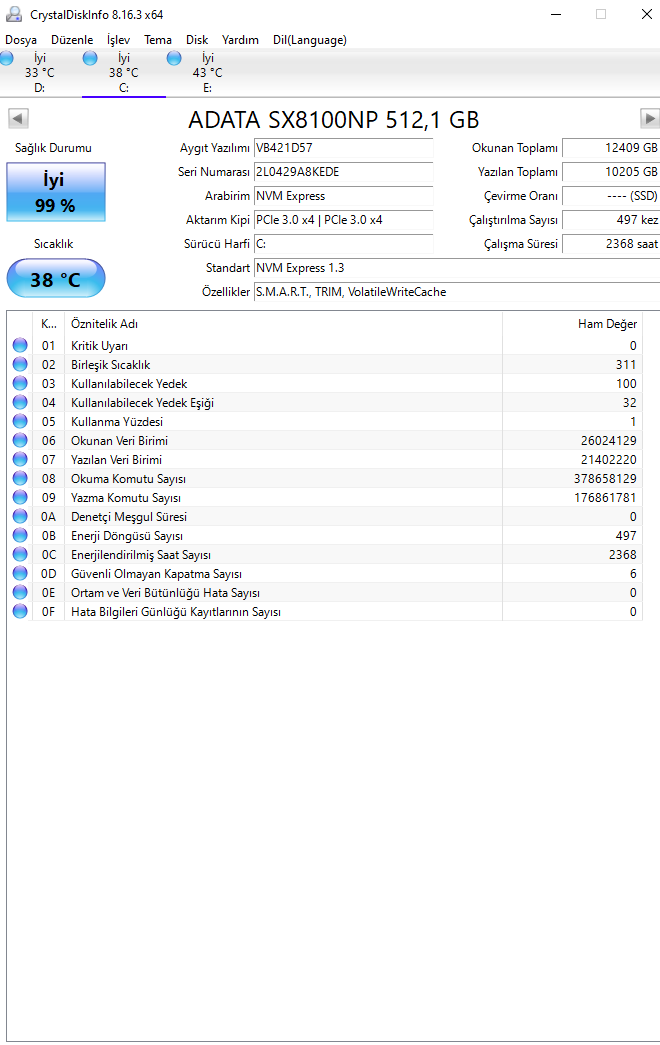
Task: Click status orb of Enerjilendirilmiş Saat Sayısı row
Action: coord(20,554)
